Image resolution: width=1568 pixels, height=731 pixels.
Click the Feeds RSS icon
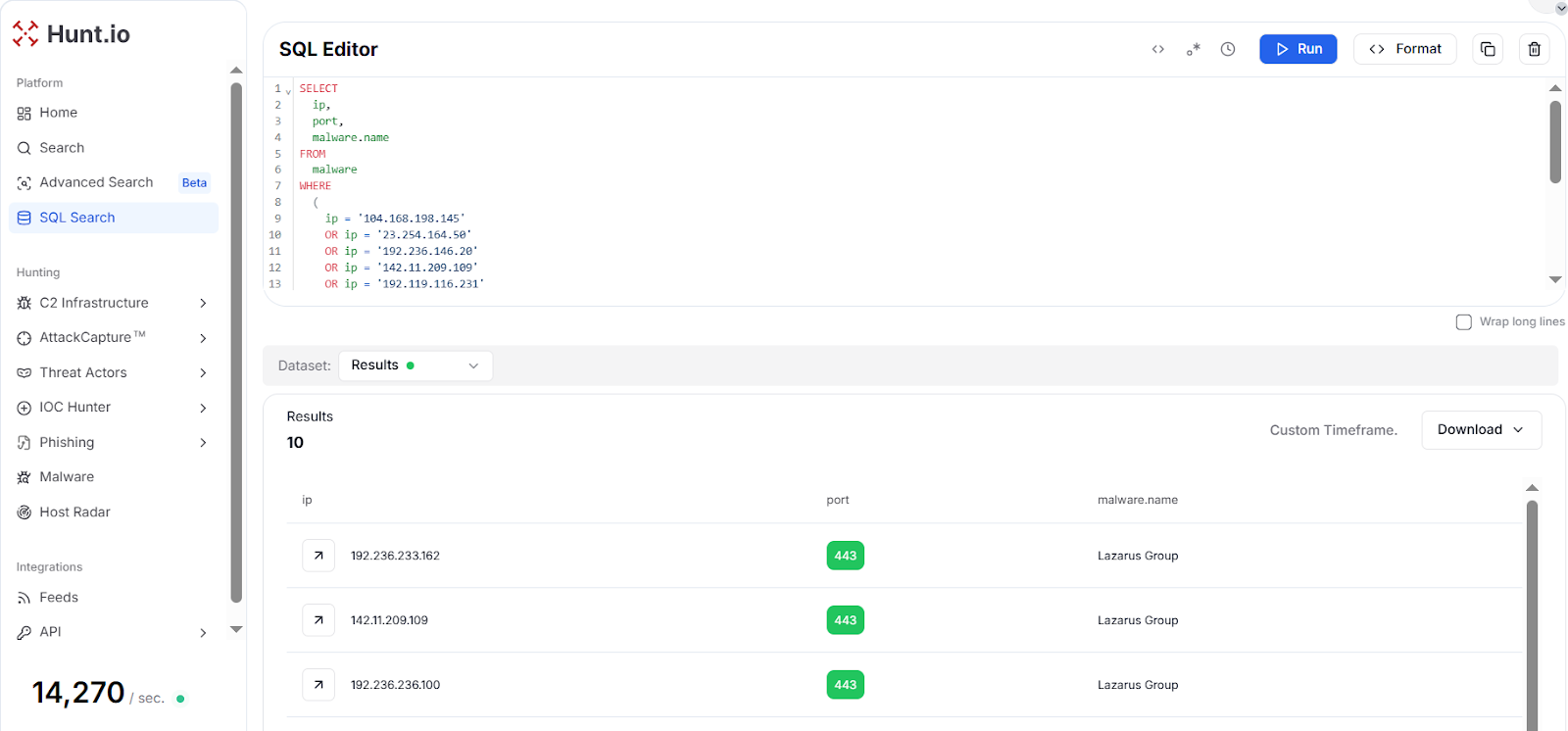click(24, 598)
